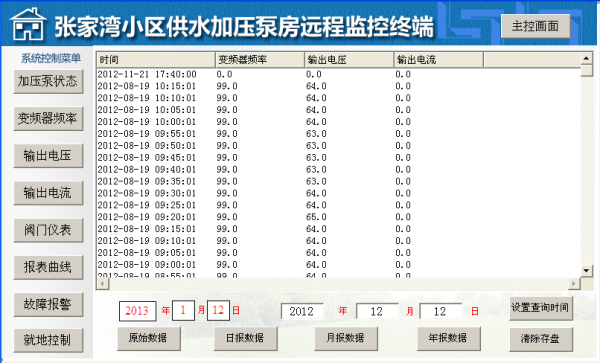Click the horizontal scroll right arrow
Viewport: 600px width, 363px height.
click(574, 283)
